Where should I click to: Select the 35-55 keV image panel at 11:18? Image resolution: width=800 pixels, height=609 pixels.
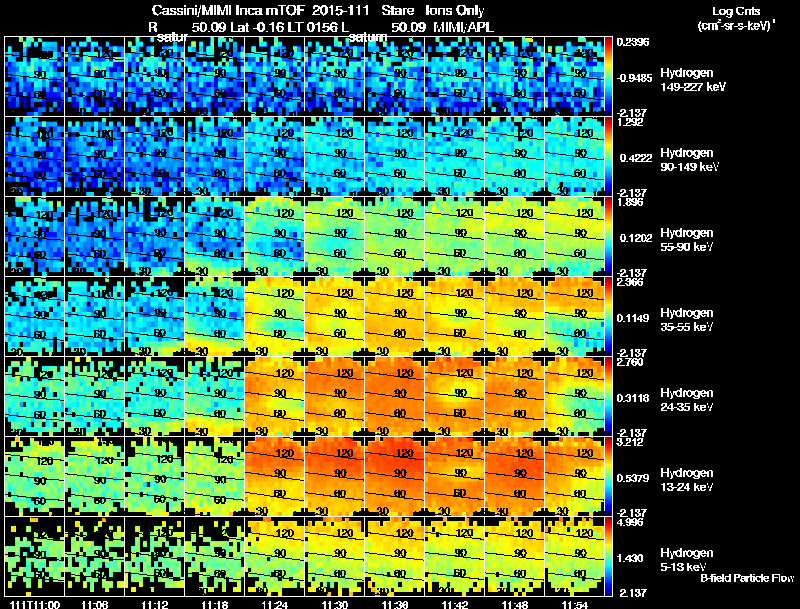(215, 317)
